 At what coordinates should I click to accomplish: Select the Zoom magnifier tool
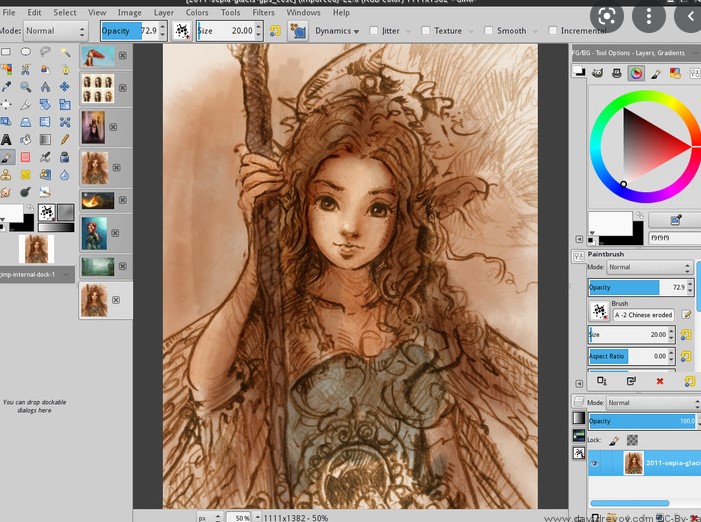(25, 87)
